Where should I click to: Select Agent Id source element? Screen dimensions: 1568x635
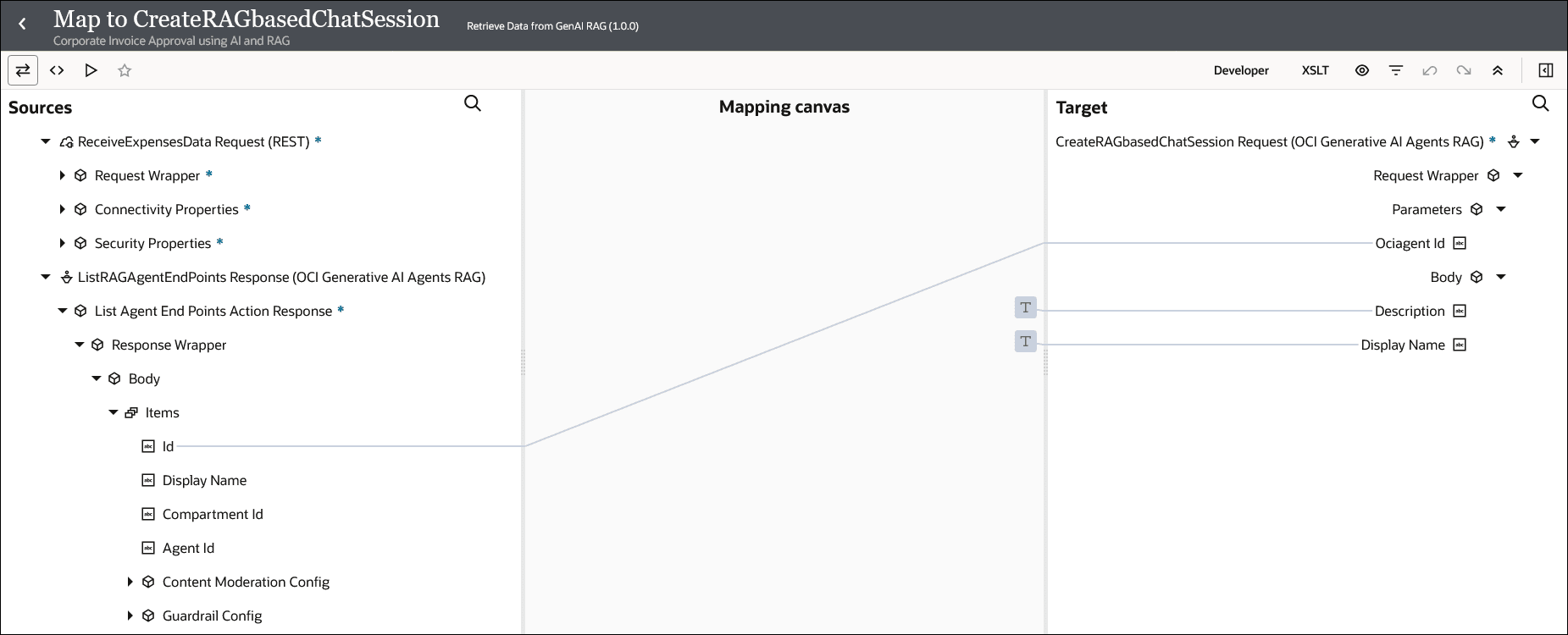(x=188, y=548)
